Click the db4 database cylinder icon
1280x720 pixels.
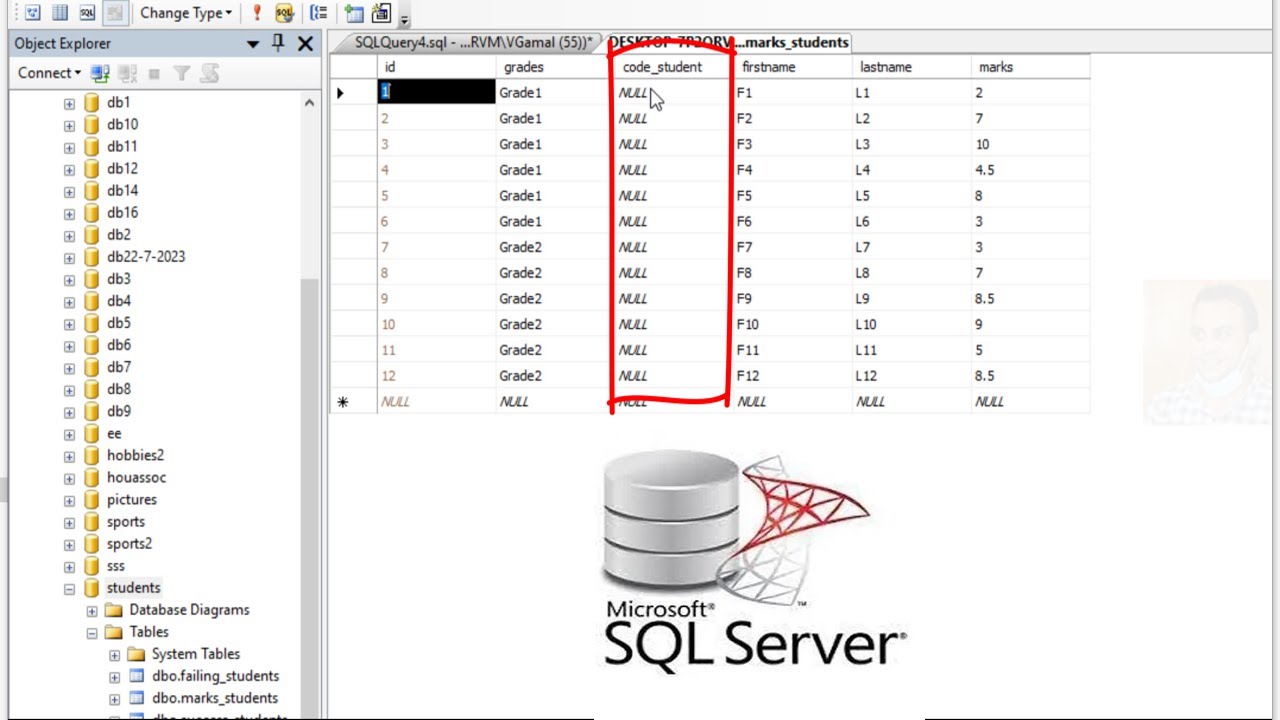[x=92, y=300]
